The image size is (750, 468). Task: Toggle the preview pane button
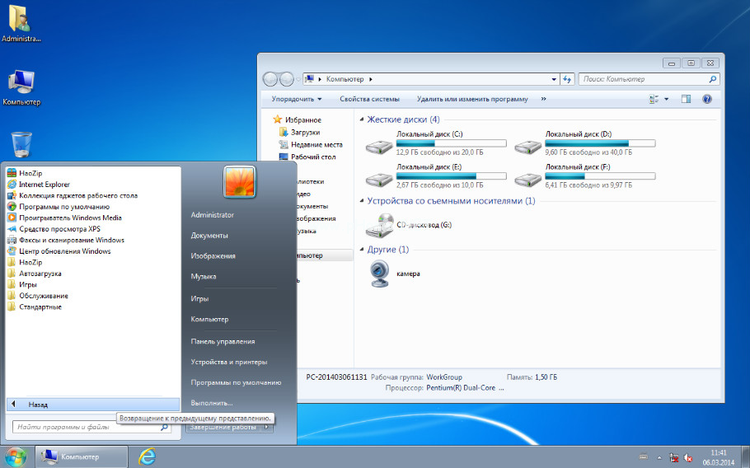click(687, 99)
